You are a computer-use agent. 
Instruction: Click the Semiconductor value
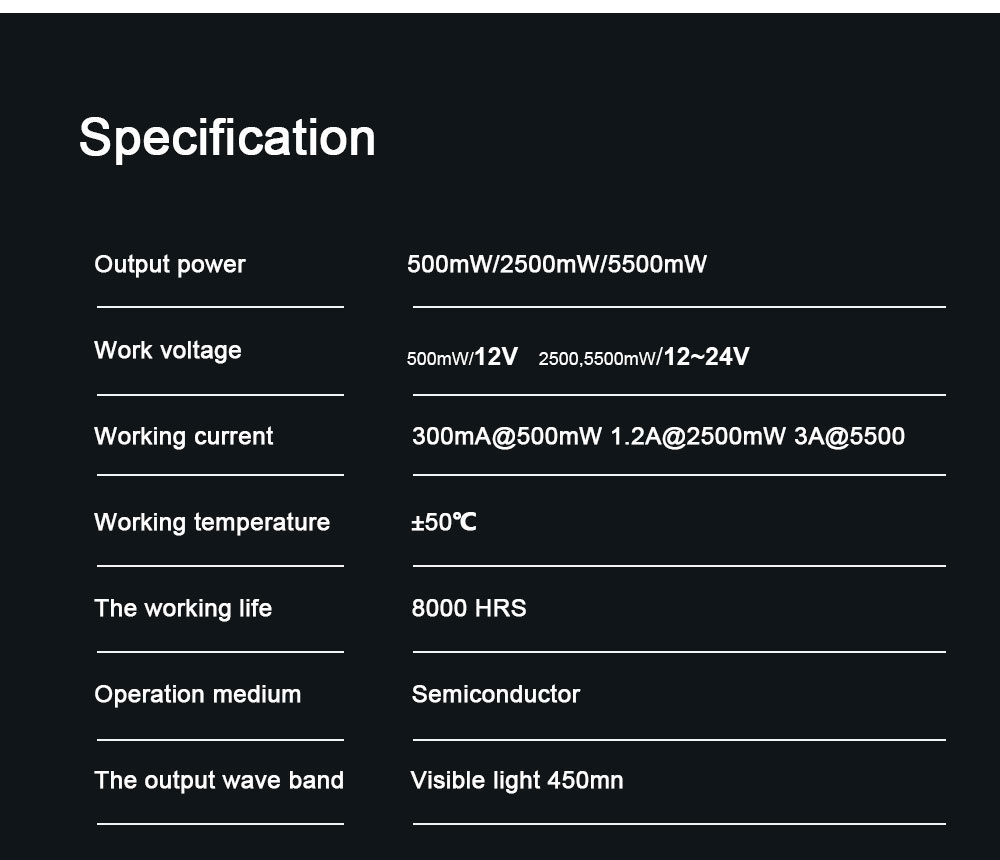tap(496, 694)
